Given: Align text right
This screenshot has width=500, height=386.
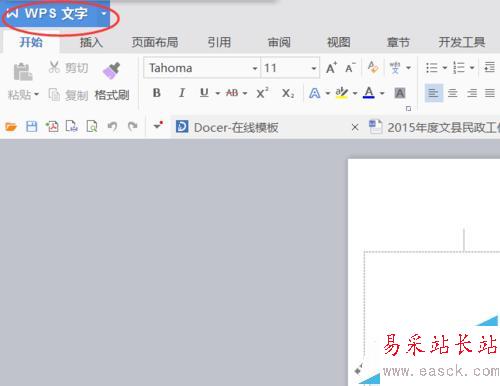Looking at the screenshot, I should pos(472,93).
